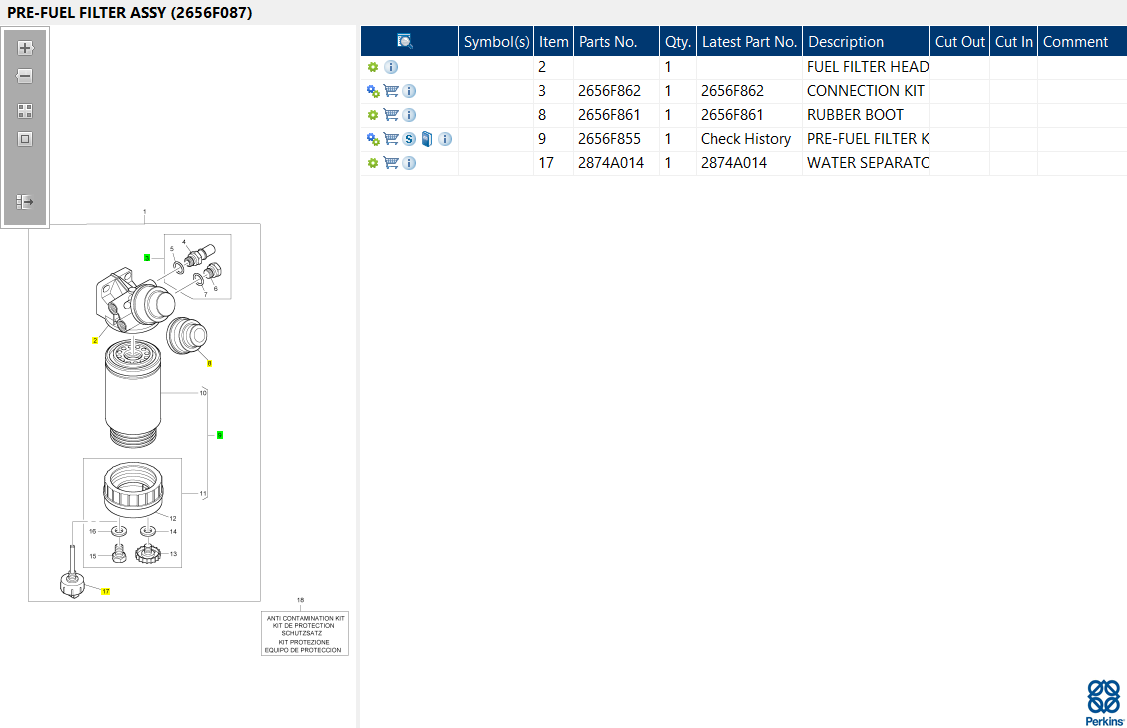Zoom in on the diagram with plus icon

(25, 48)
